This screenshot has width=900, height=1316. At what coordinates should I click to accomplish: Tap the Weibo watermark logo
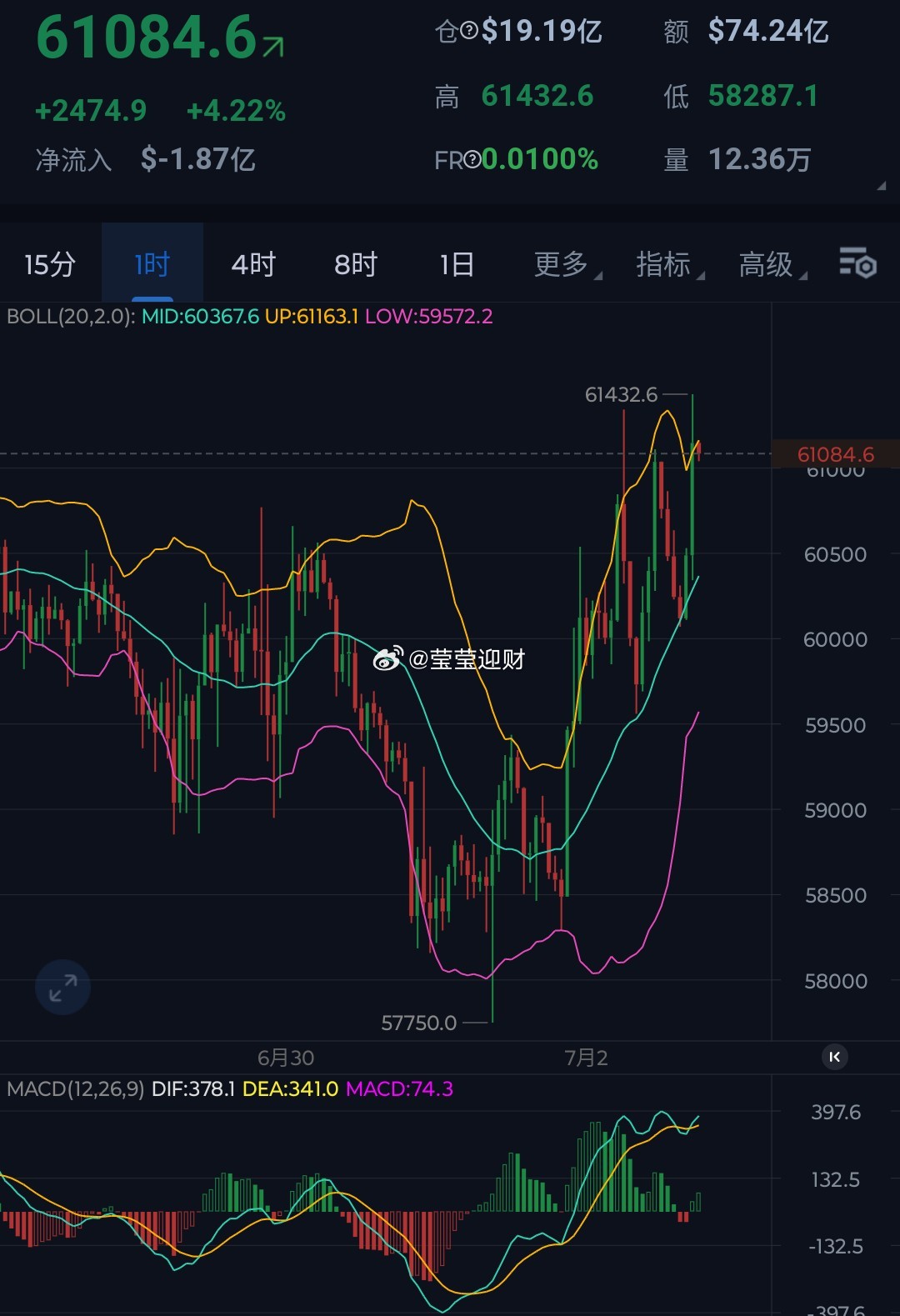tap(387, 658)
